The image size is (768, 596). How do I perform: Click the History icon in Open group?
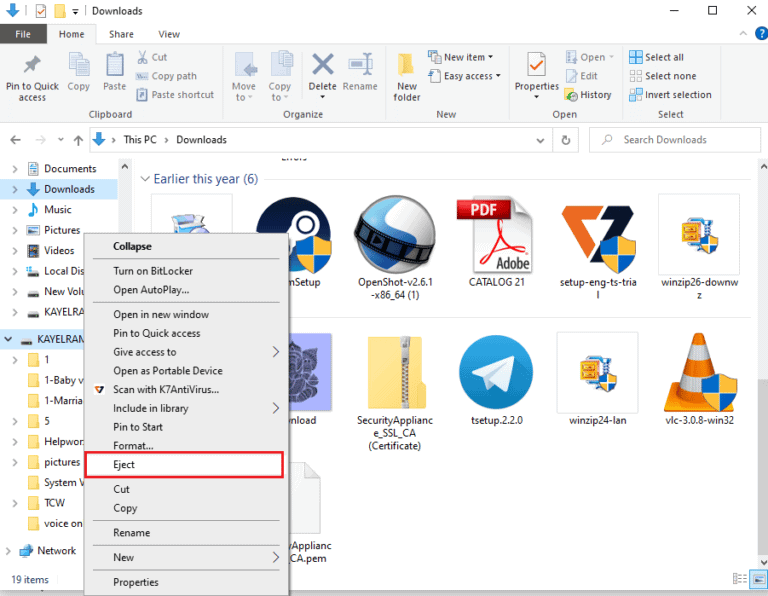click(x=571, y=95)
